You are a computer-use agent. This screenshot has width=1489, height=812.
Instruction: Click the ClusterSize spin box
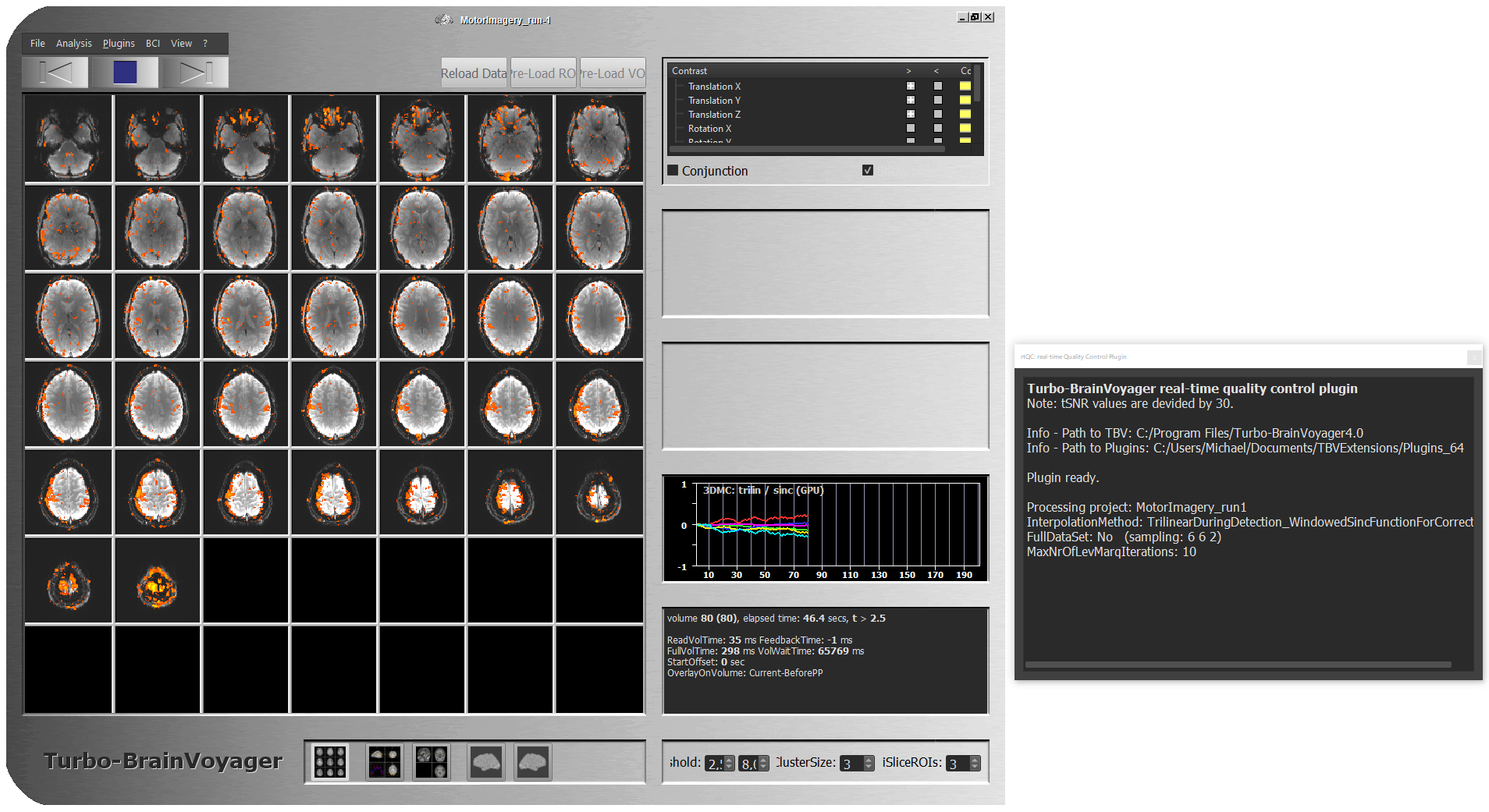tap(858, 763)
